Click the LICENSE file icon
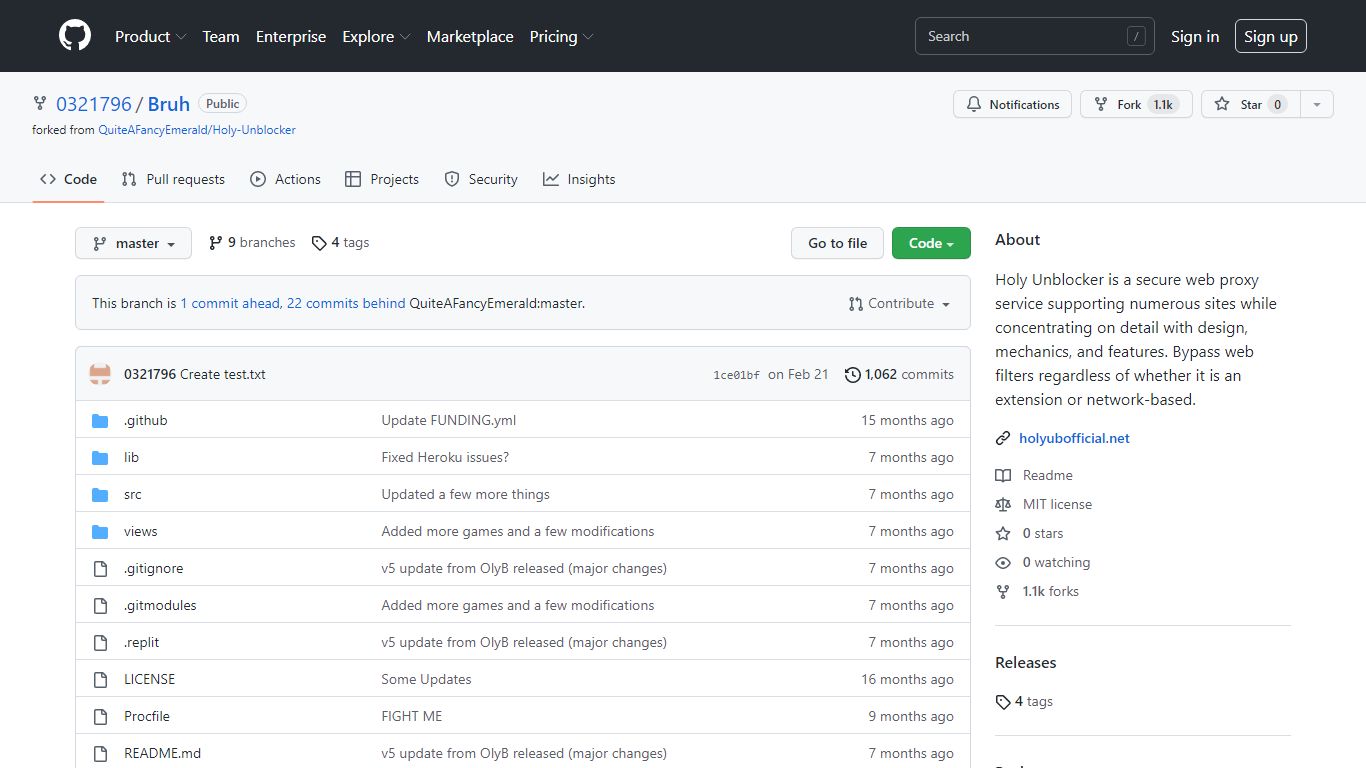Screen dimensions: 1366x768 pyautogui.click(x=100, y=679)
